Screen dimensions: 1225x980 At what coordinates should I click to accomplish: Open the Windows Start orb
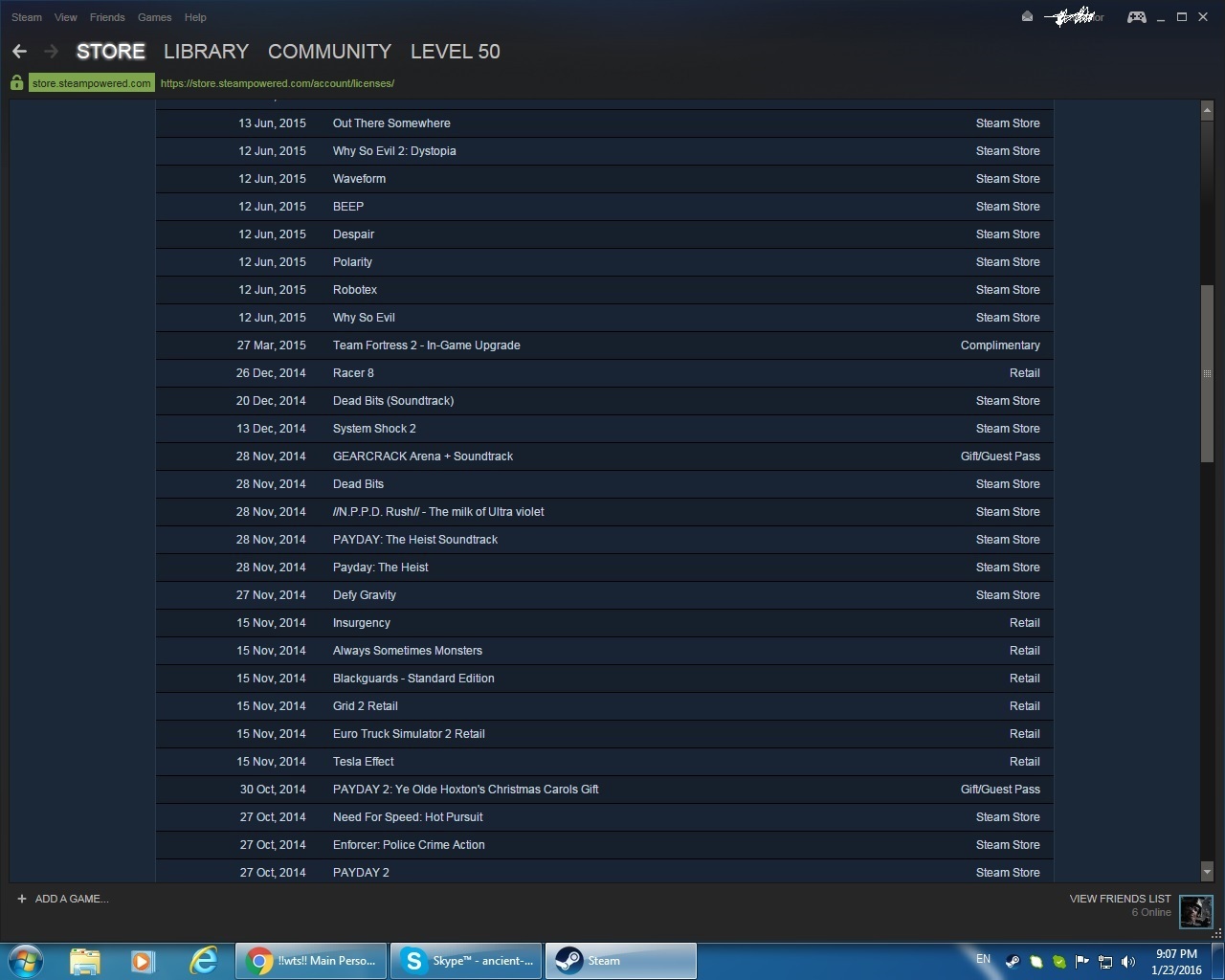pyautogui.click(x=26, y=960)
